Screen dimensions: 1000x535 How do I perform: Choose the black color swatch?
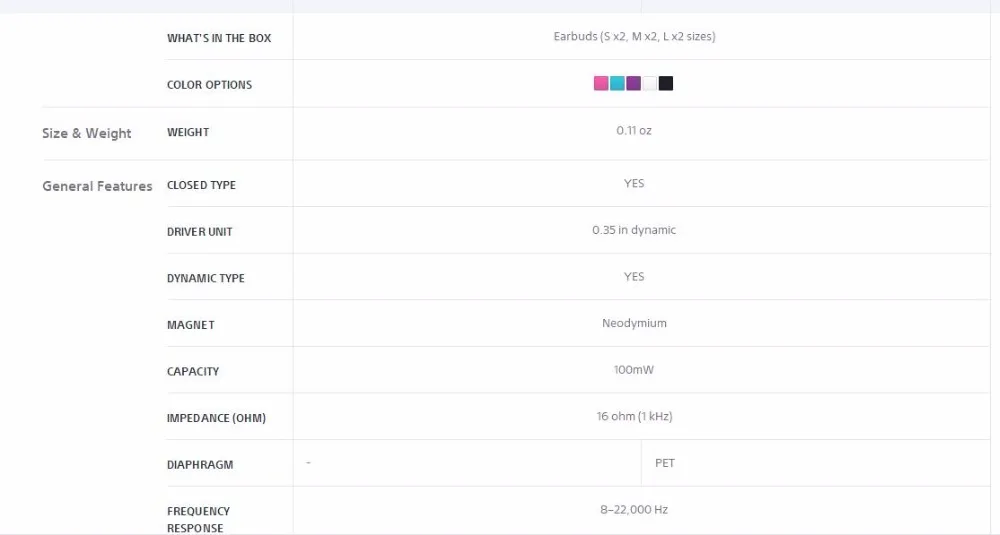(x=666, y=84)
